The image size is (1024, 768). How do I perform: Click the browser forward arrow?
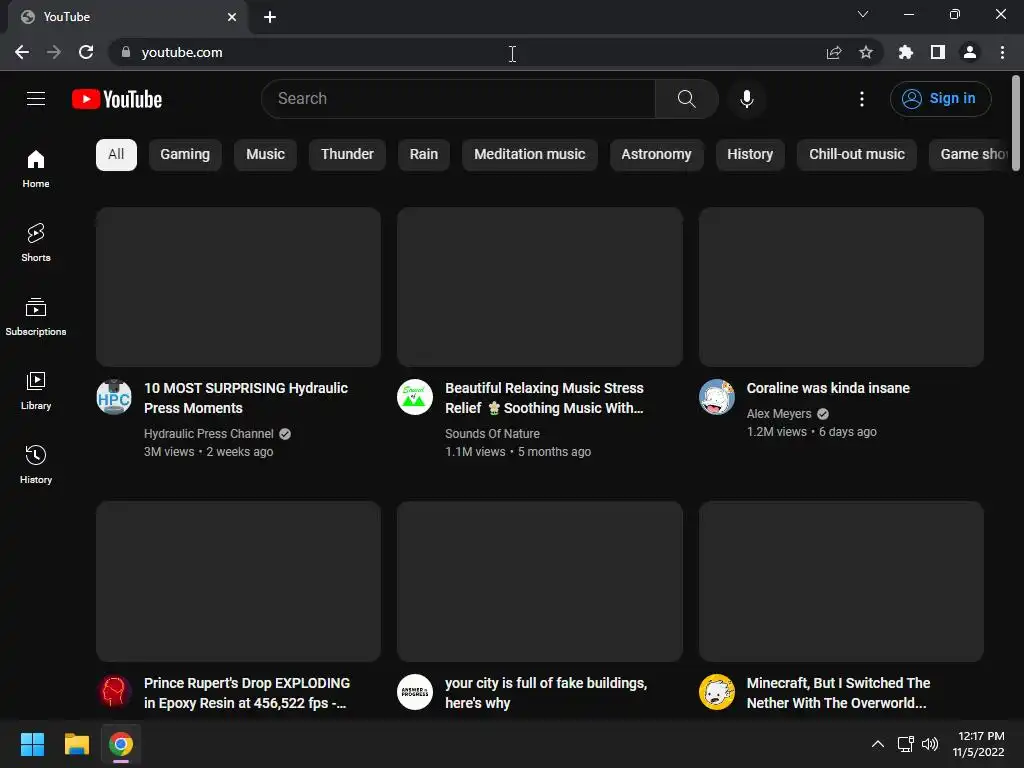(54, 52)
